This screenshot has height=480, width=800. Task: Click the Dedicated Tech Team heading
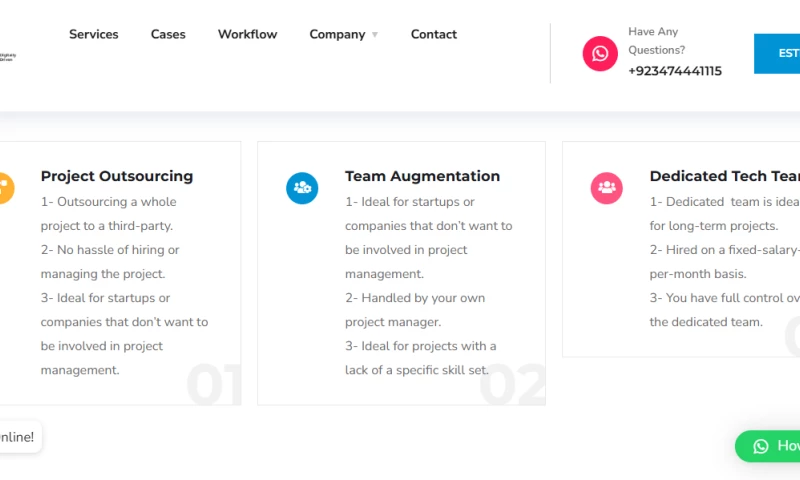tap(724, 176)
